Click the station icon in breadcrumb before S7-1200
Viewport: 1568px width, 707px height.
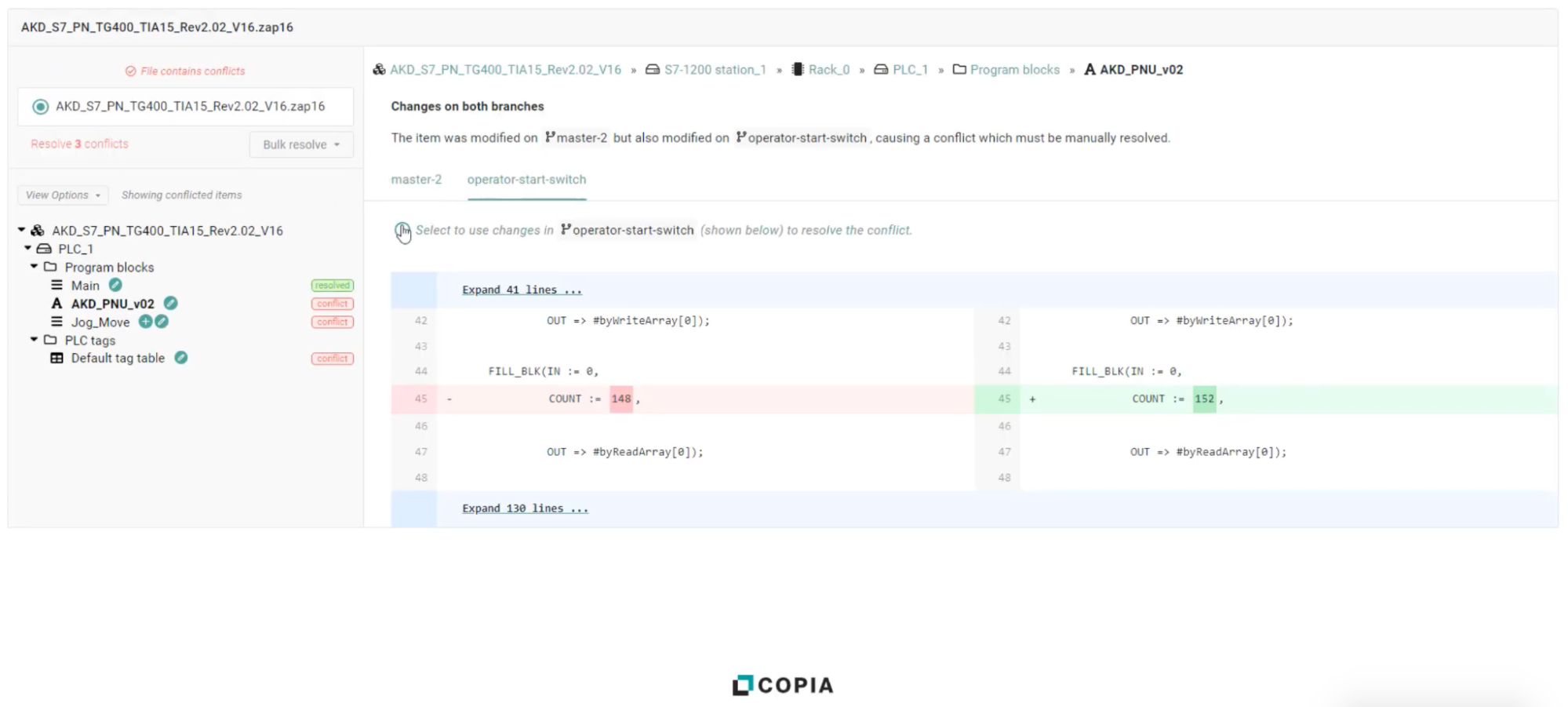[652, 69]
